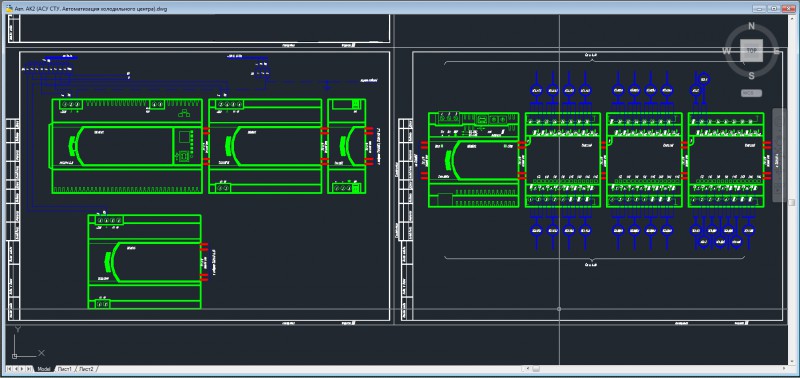Open the Лист1 layout tab
Viewport: 800px width, 378px height.
click(x=65, y=369)
